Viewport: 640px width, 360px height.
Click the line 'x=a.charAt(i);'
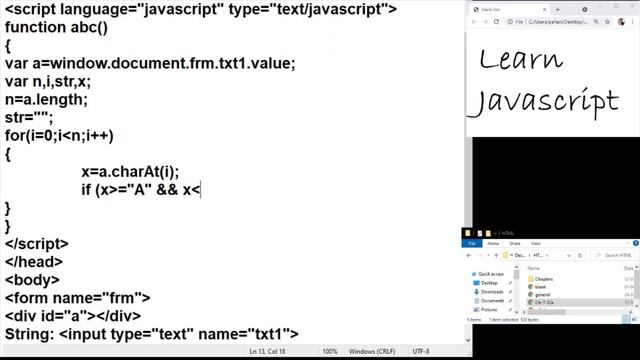point(130,171)
